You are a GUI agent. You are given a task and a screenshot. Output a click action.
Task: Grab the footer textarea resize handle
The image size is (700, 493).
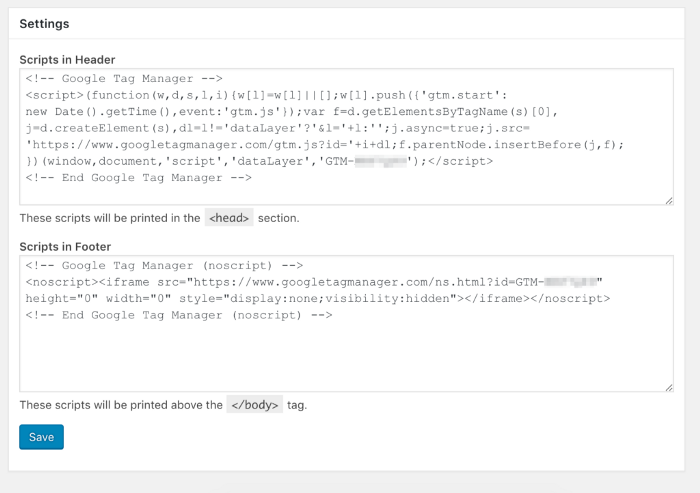click(669, 388)
